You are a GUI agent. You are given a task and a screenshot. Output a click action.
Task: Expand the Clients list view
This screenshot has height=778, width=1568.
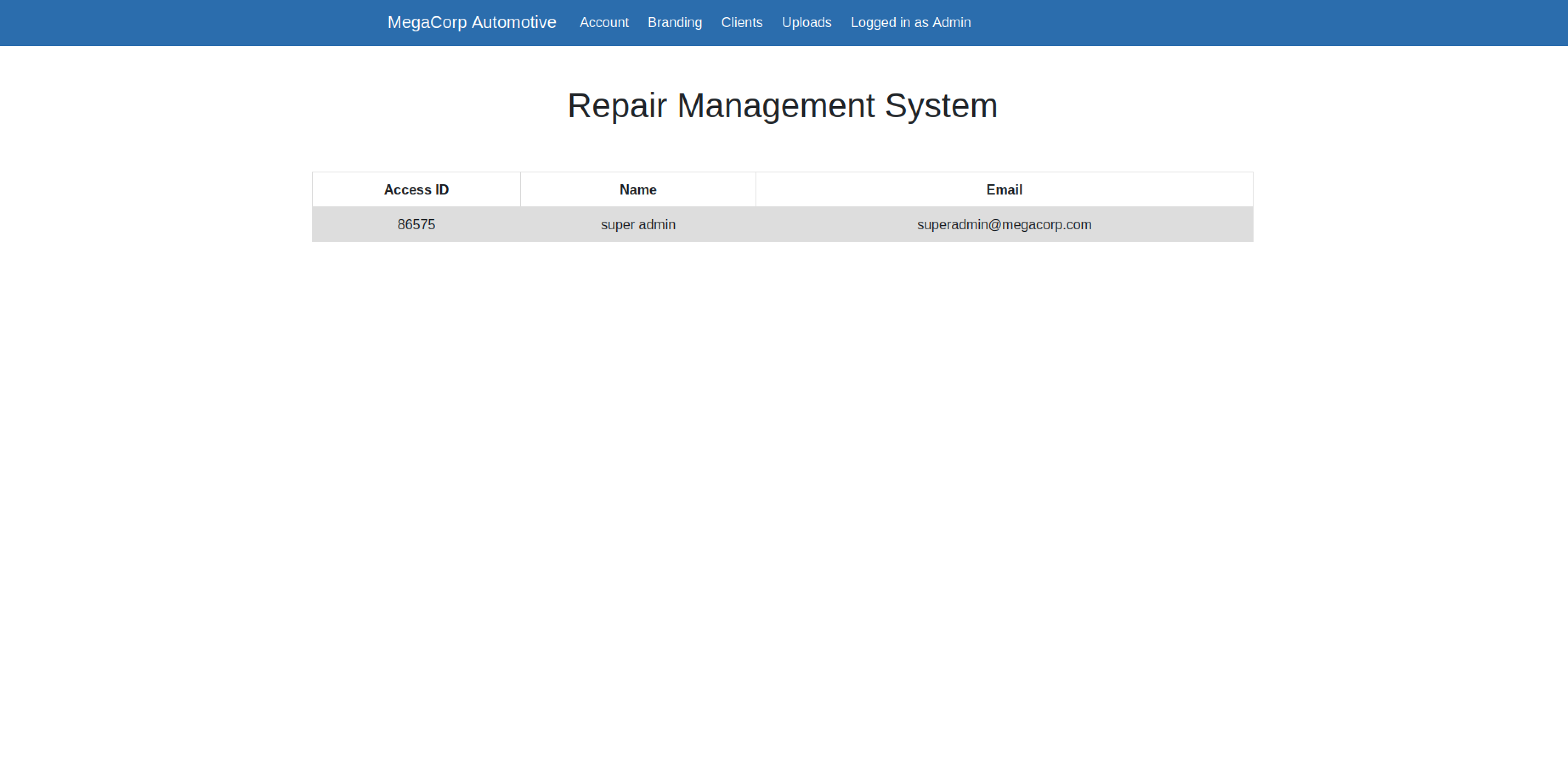click(x=741, y=22)
